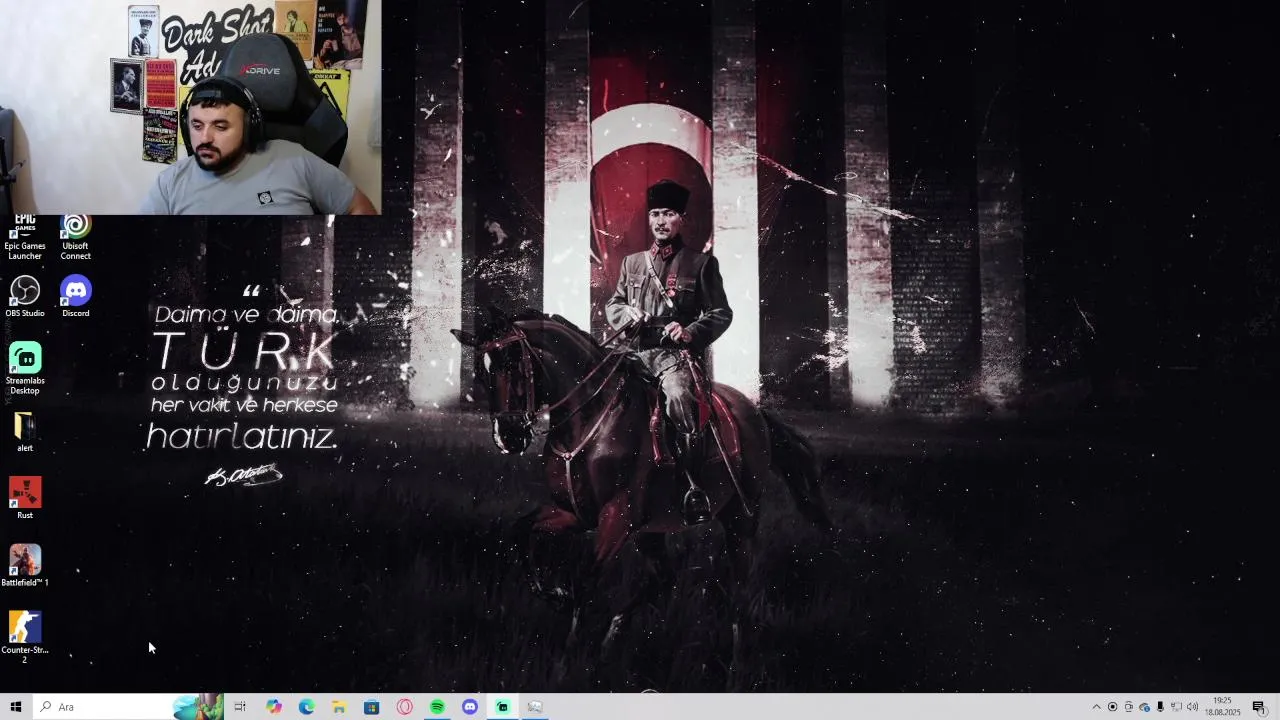Open network settings tray icon
Viewport: 1280px width, 720px height.
pos(1176,707)
